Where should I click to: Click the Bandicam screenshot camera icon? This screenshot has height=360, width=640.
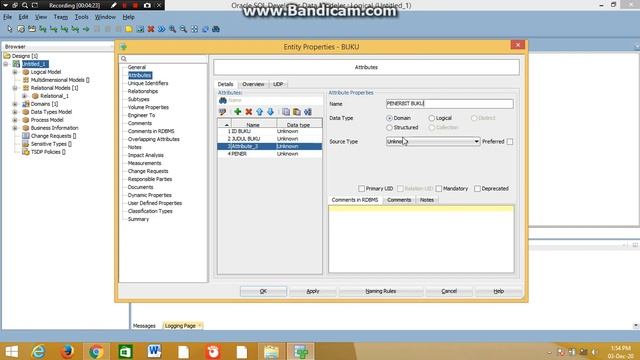147,5
